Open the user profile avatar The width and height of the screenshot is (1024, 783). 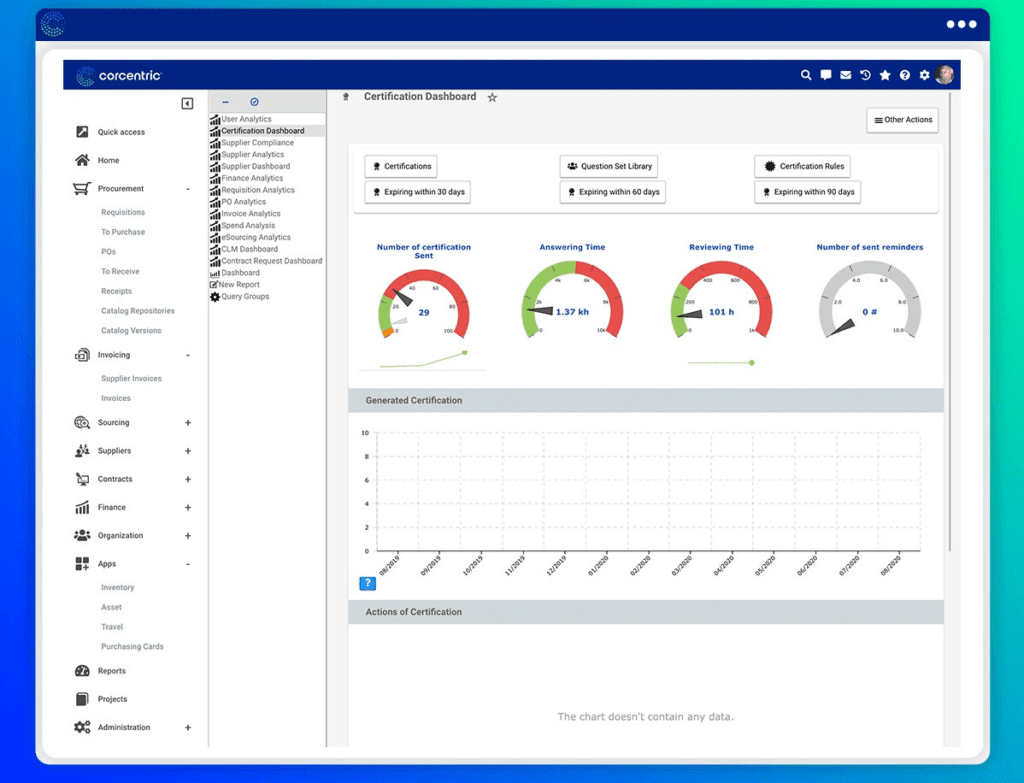[945, 75]
